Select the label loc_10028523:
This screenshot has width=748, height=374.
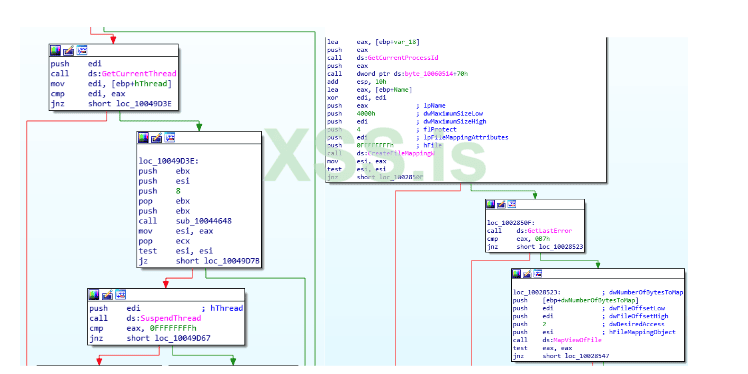[537, 292]
